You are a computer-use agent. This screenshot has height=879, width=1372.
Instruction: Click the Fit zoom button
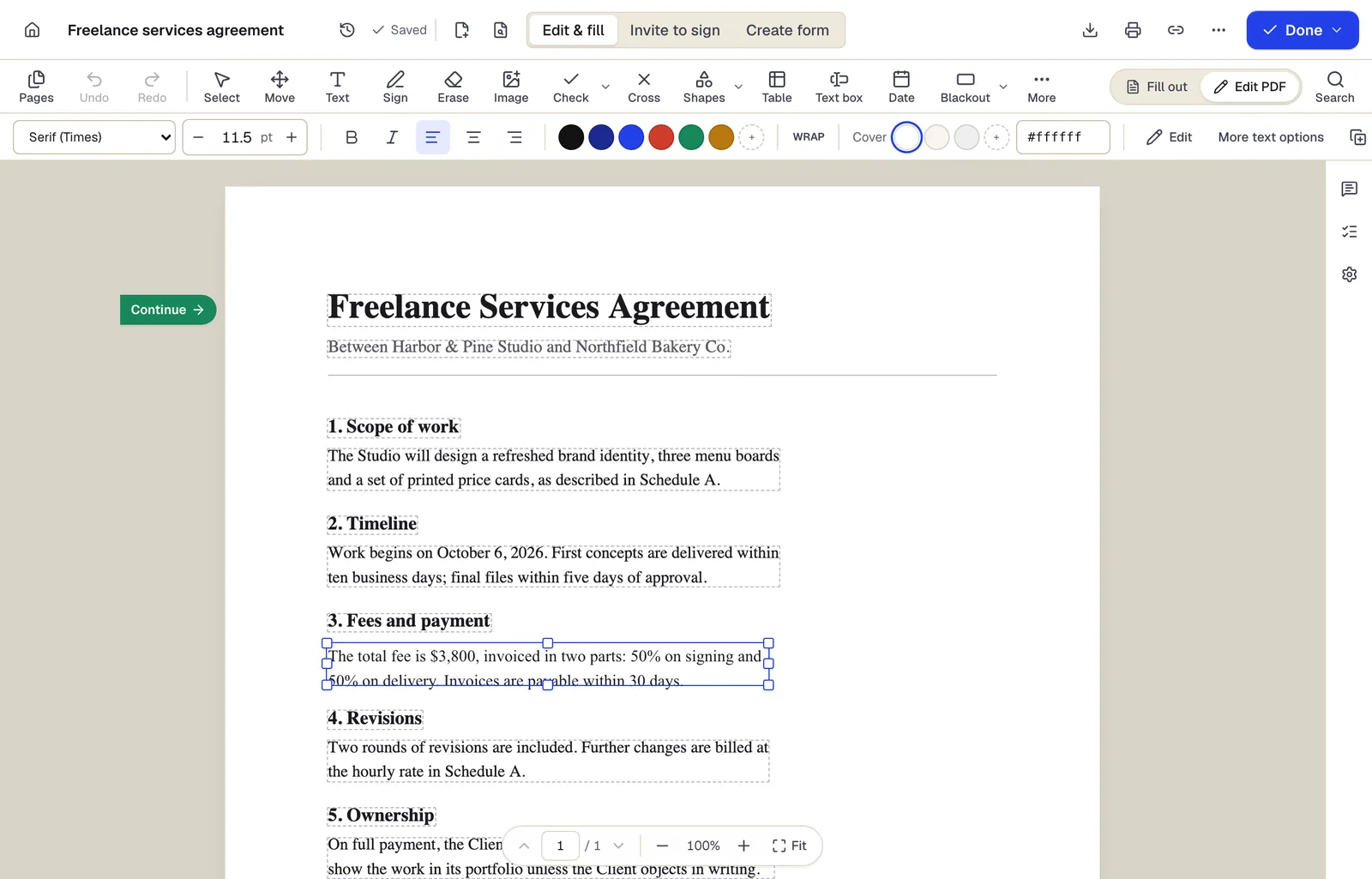[x=789, y=846]
